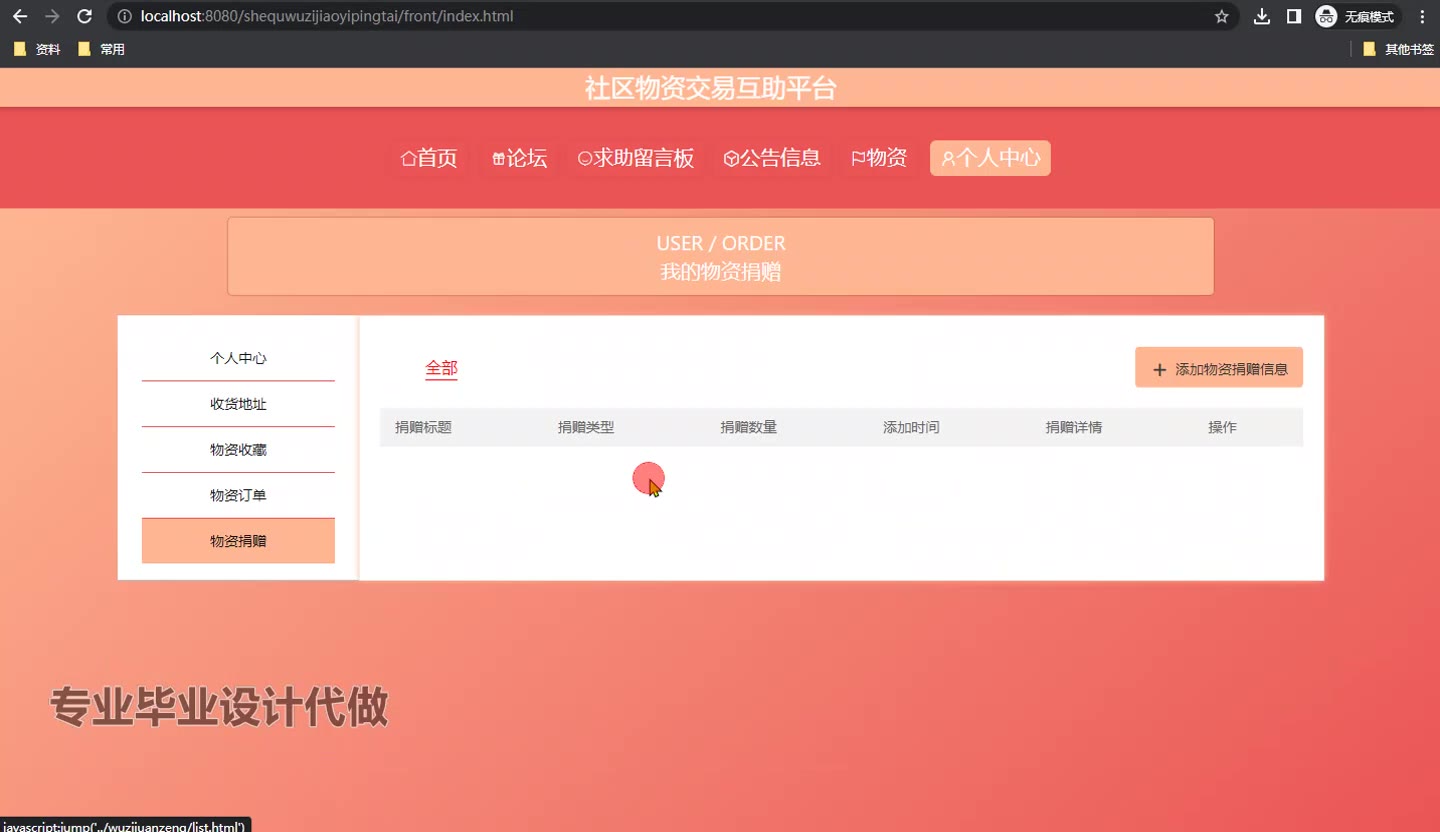This screenshot has width=1440, height=832.
Task: Open incognito profile 无痕模式 indicator
Action: point(1356,16)
